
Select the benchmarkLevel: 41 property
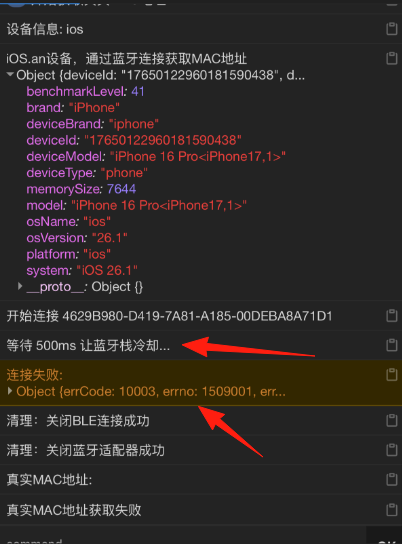pyautogui.click(x=85, y=91)
